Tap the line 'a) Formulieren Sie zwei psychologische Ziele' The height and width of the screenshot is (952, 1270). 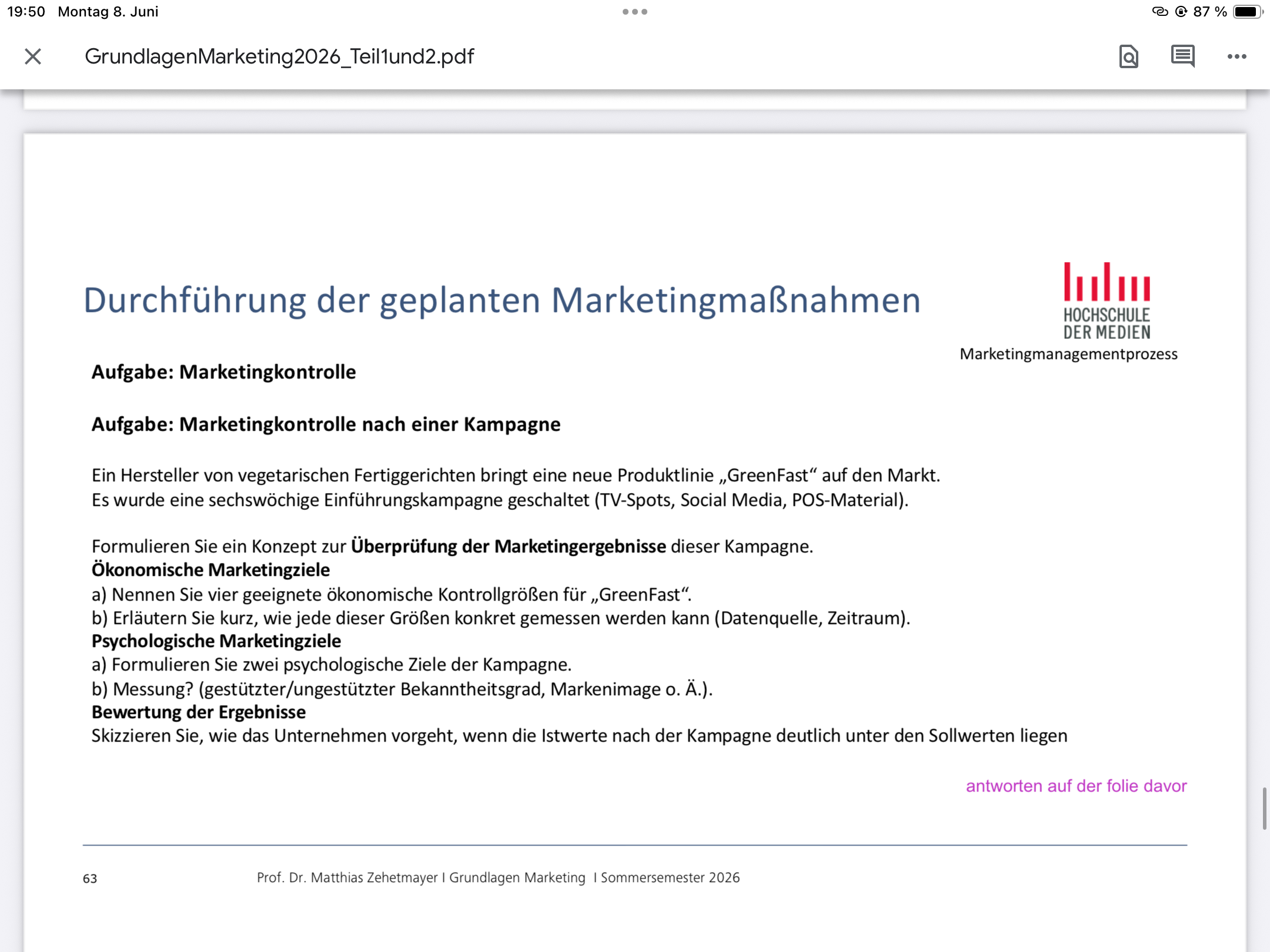tap(331, 665)
